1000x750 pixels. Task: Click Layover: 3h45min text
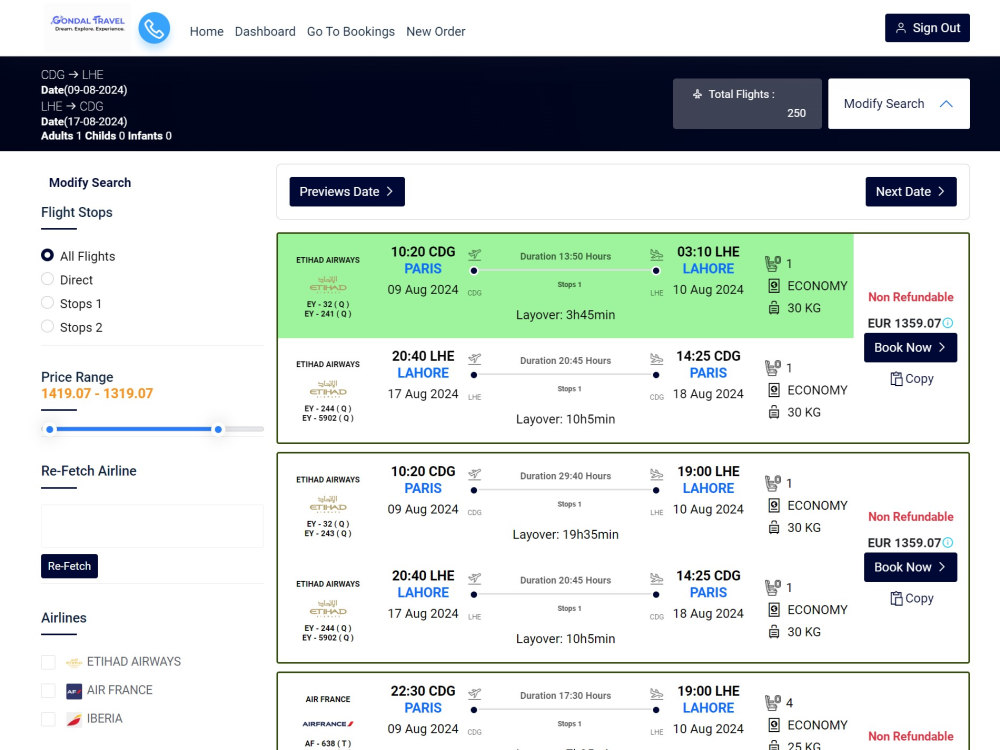point(566,315)
